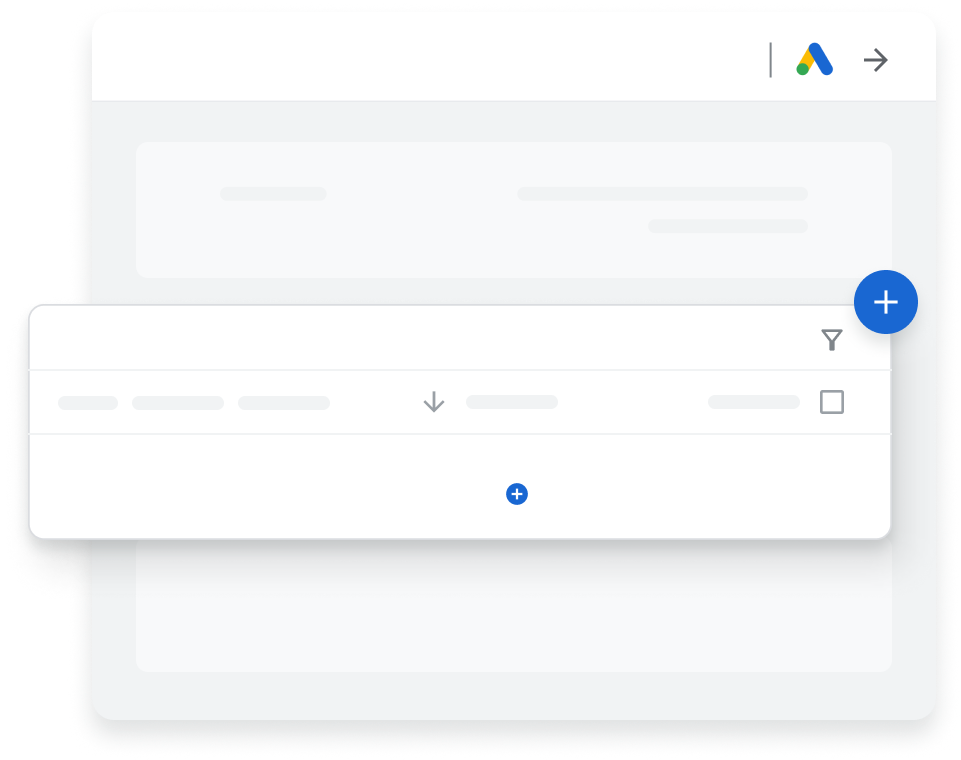Image resolution: width=961 pixels, height=760 pixels.
Task: Click the longest placeholder bar in top card
Action: click(663, 194)
